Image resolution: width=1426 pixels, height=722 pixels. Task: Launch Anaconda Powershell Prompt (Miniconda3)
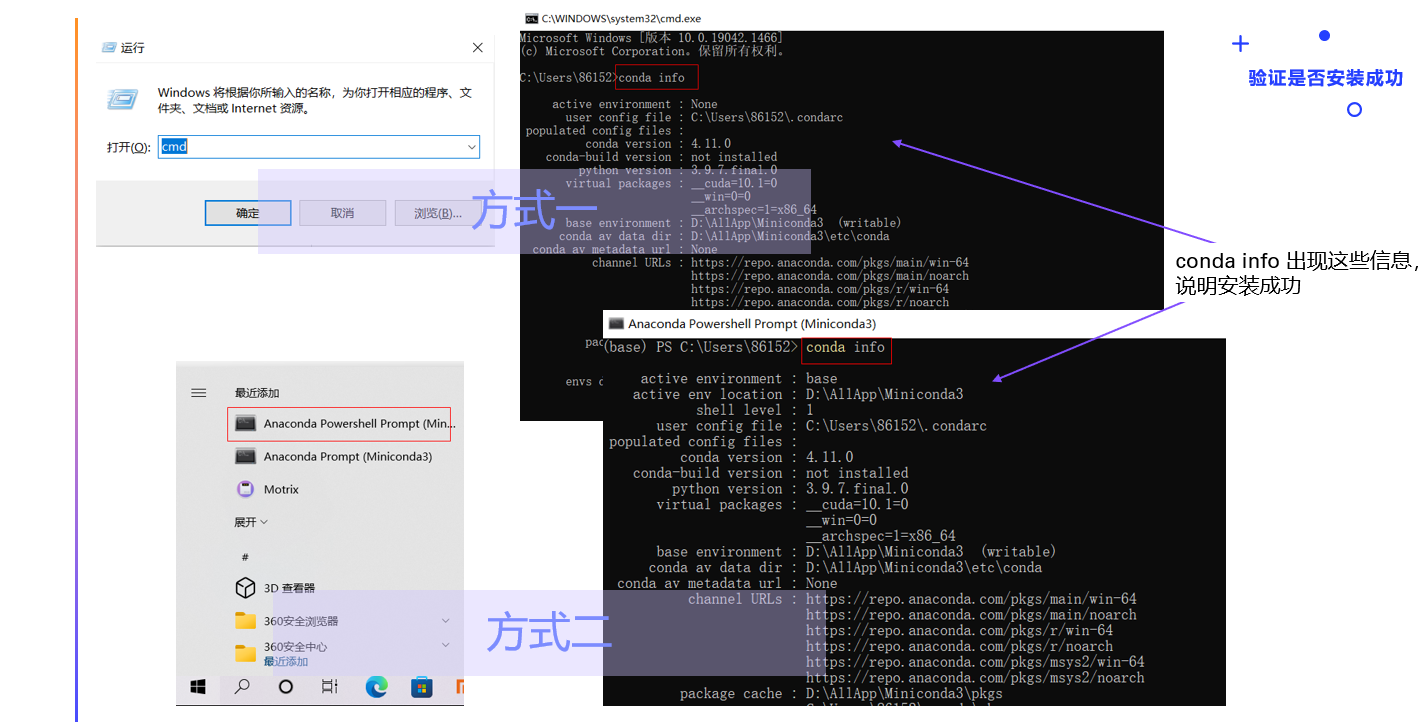[339, 424]
